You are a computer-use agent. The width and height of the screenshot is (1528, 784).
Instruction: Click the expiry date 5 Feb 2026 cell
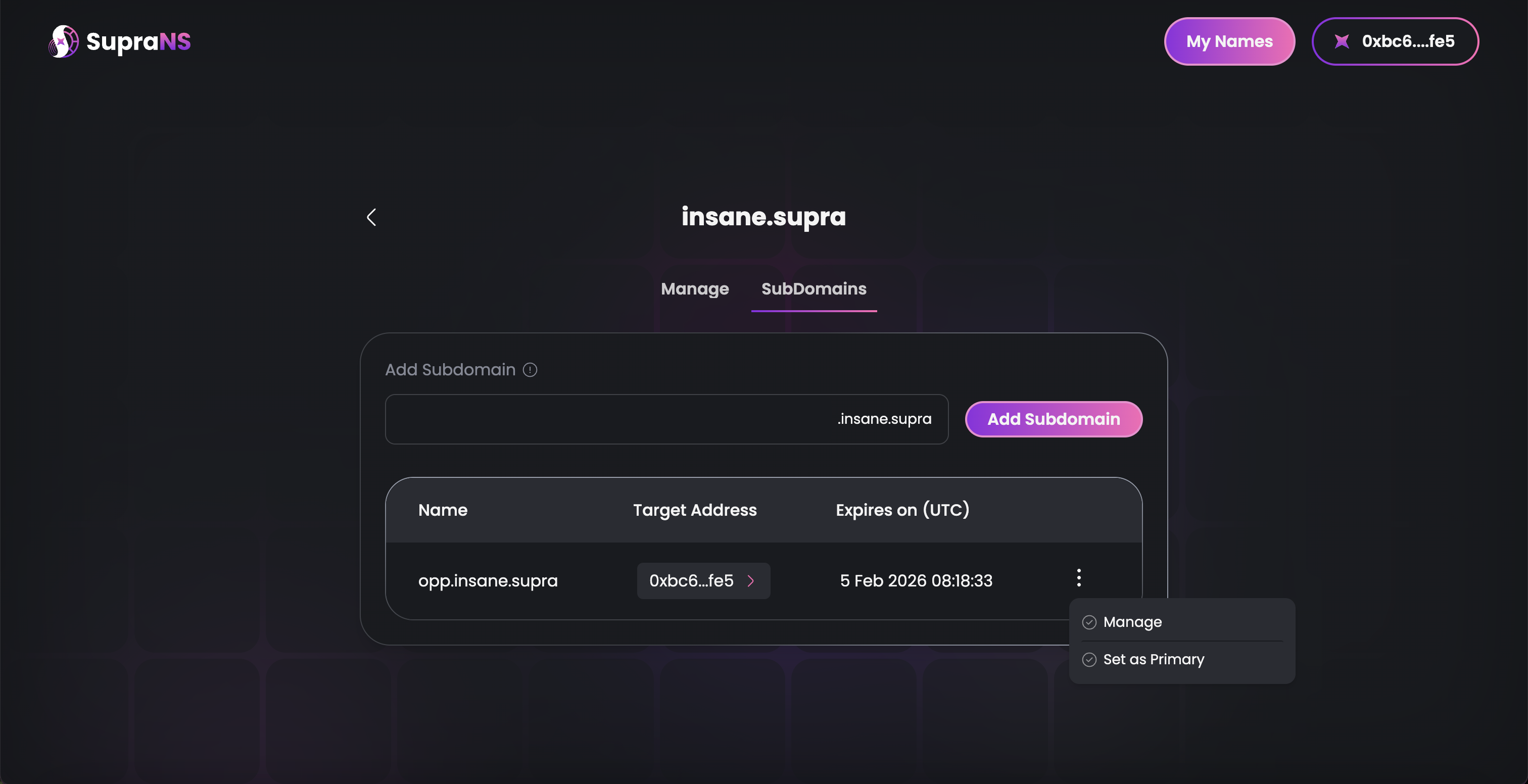click(916, 581)
